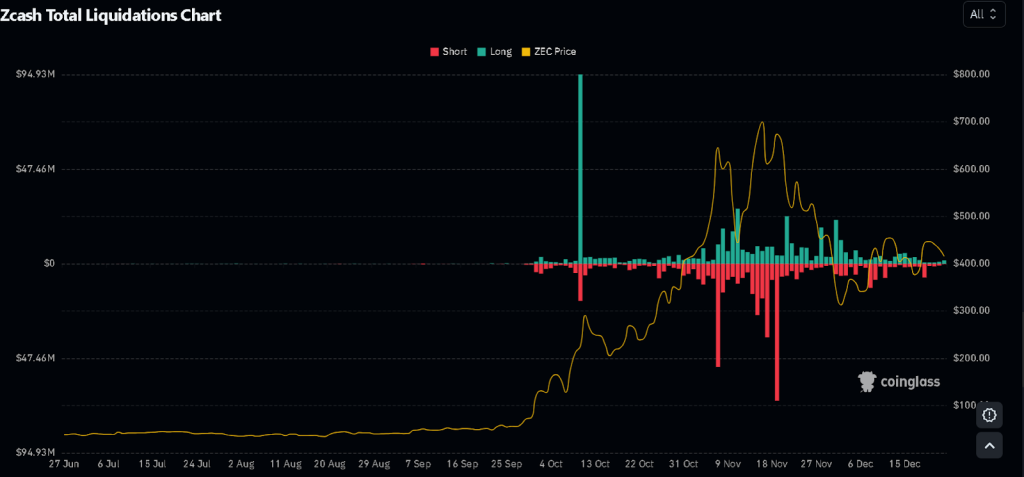This screenshot has width=1024, height=477.
Task: Click the 13 Oct date label
Action: (594, 465)
